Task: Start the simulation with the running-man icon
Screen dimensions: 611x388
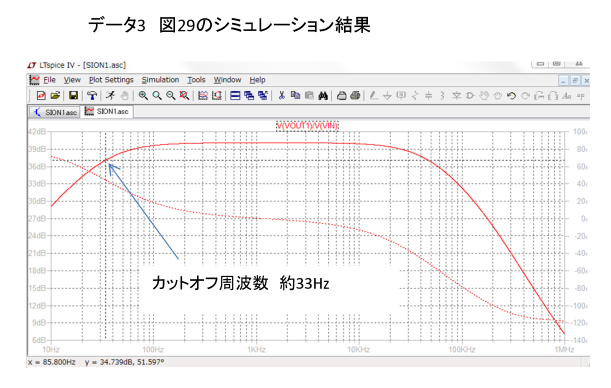Action: point(110,95)
